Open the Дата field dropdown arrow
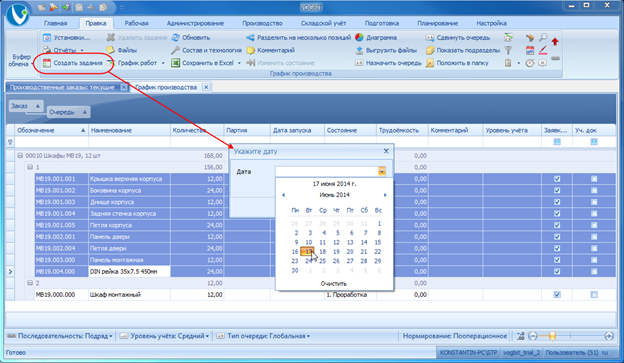The width and height of the screenshot is (624, 363). coord(382,172)
